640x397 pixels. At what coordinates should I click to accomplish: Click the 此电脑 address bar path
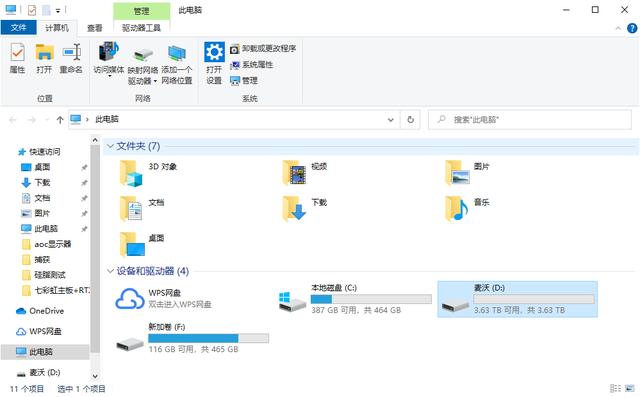click(107, 119)
